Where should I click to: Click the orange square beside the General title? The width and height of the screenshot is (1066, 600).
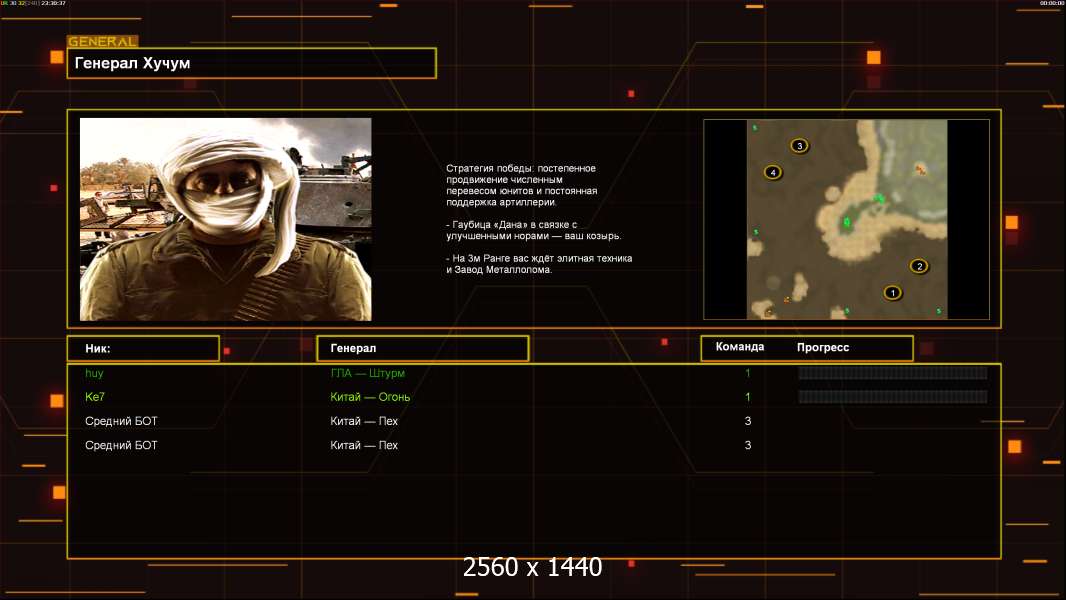pos(57,57)
